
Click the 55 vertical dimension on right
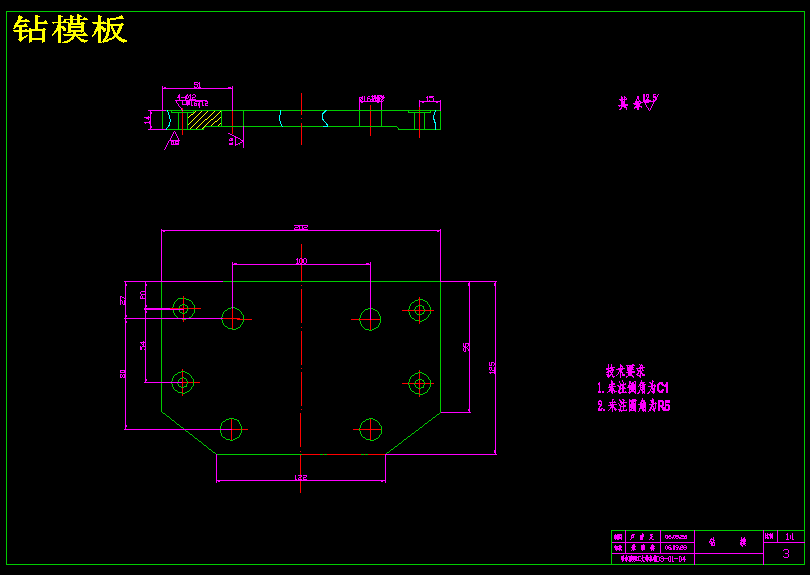466,347
